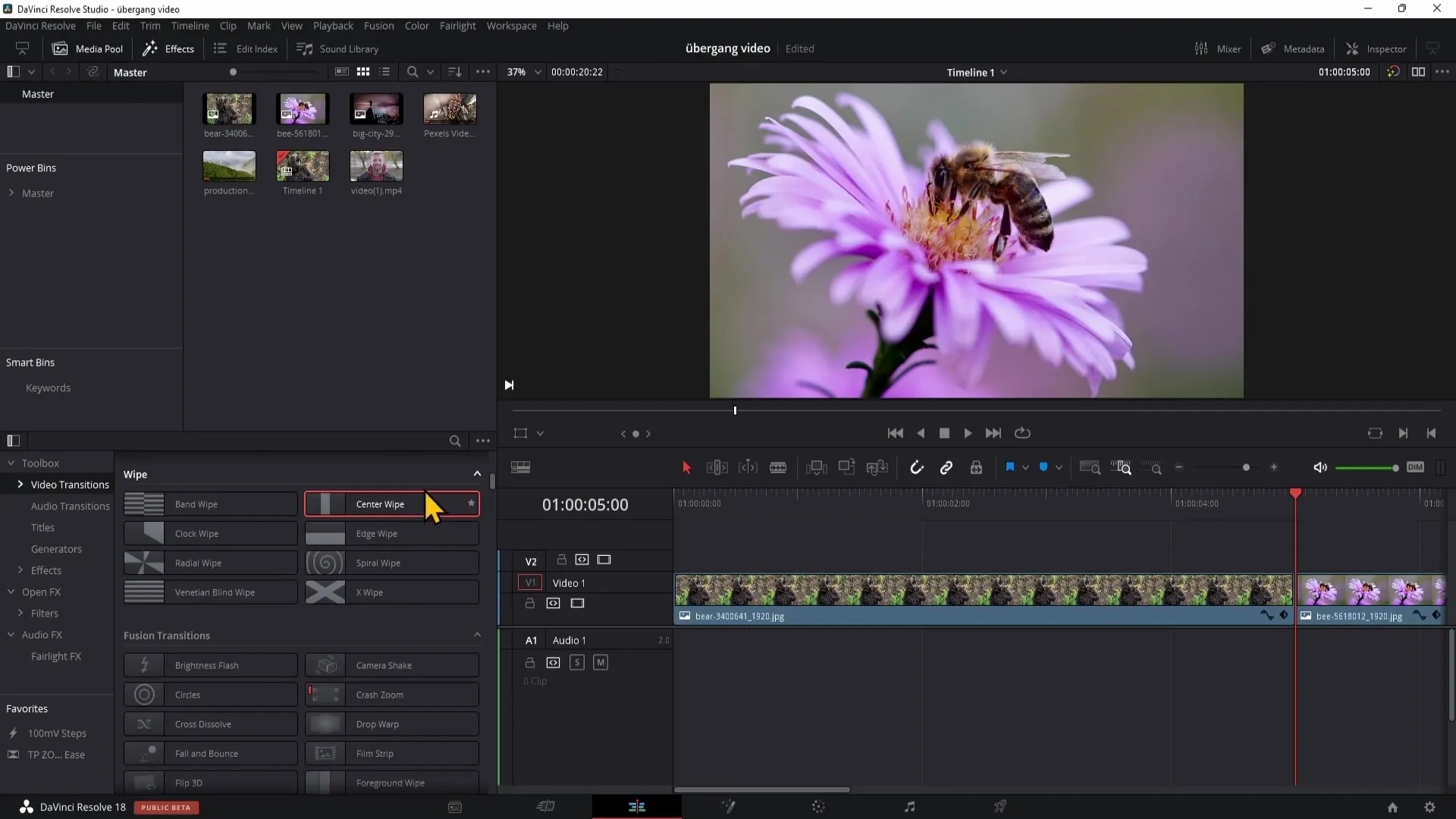Viewport: 1456px width, 819px height.
Task: Toggle mute on Audio 1 track M button
Action: pyautogui.click(x=600, y=661)
